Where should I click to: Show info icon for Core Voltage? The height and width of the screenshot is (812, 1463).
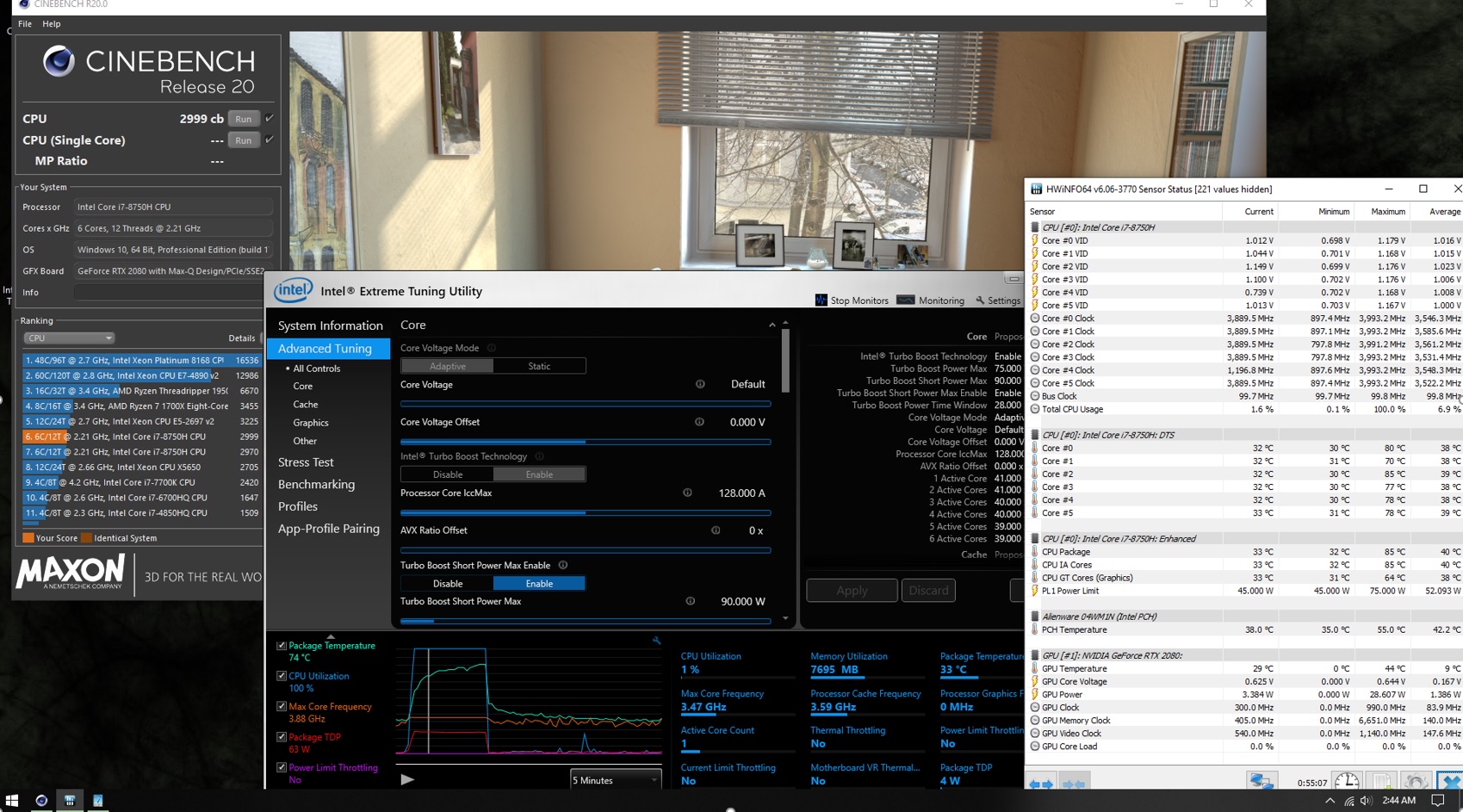[700, 384]
